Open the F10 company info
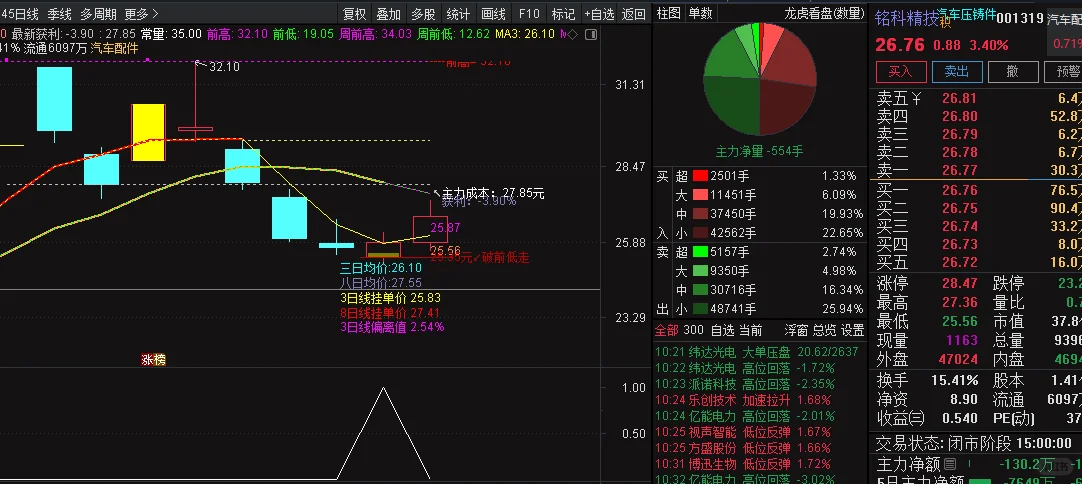Screen dimensions: 1082x484 tap(529, 14)
